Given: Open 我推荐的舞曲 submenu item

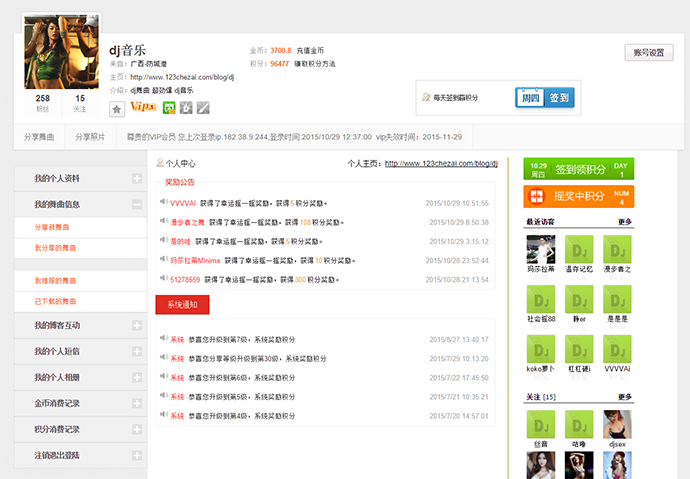Looking at the screenshot, I should [55, 280].
